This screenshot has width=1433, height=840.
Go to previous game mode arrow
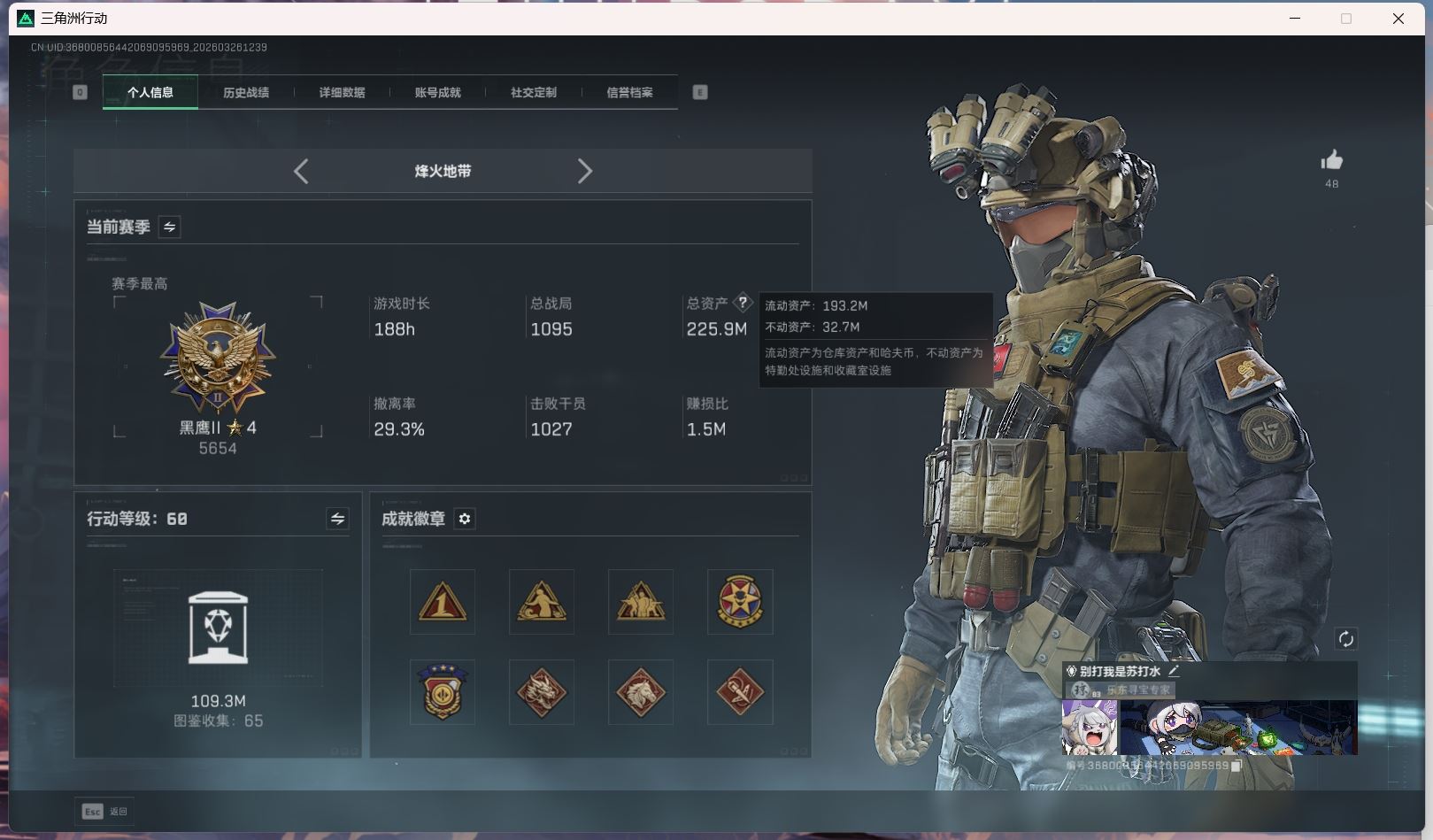pos(301,171)
